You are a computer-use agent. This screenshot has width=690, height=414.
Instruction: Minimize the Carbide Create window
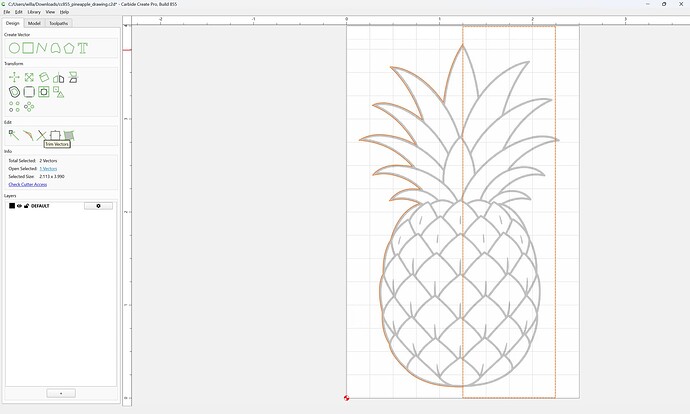pyautogui.click(x=648, y=4)
